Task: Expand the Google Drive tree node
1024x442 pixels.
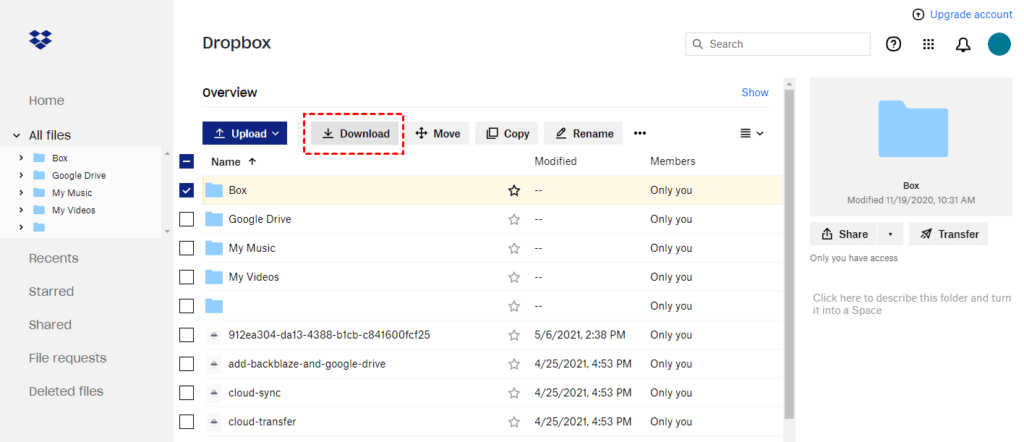Action: 21,176
